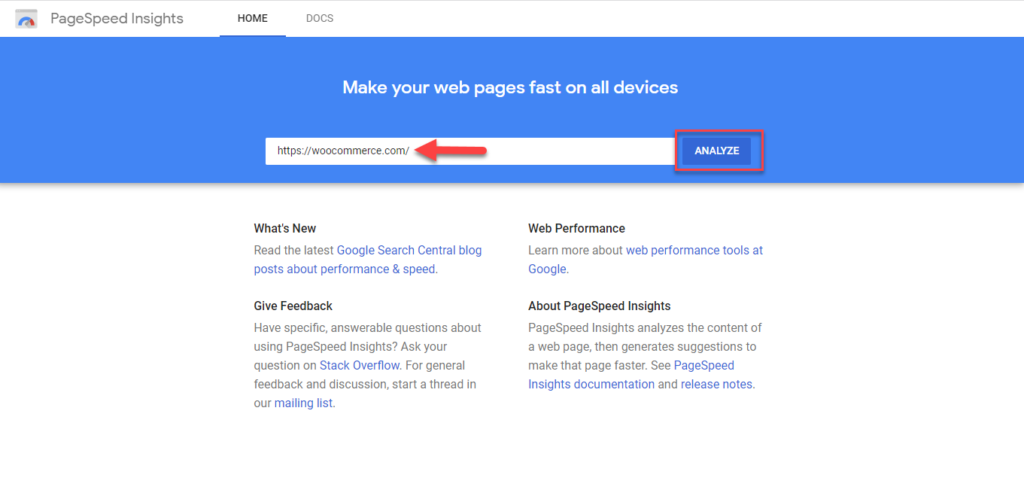Click the What's New heading

[285, 229]
